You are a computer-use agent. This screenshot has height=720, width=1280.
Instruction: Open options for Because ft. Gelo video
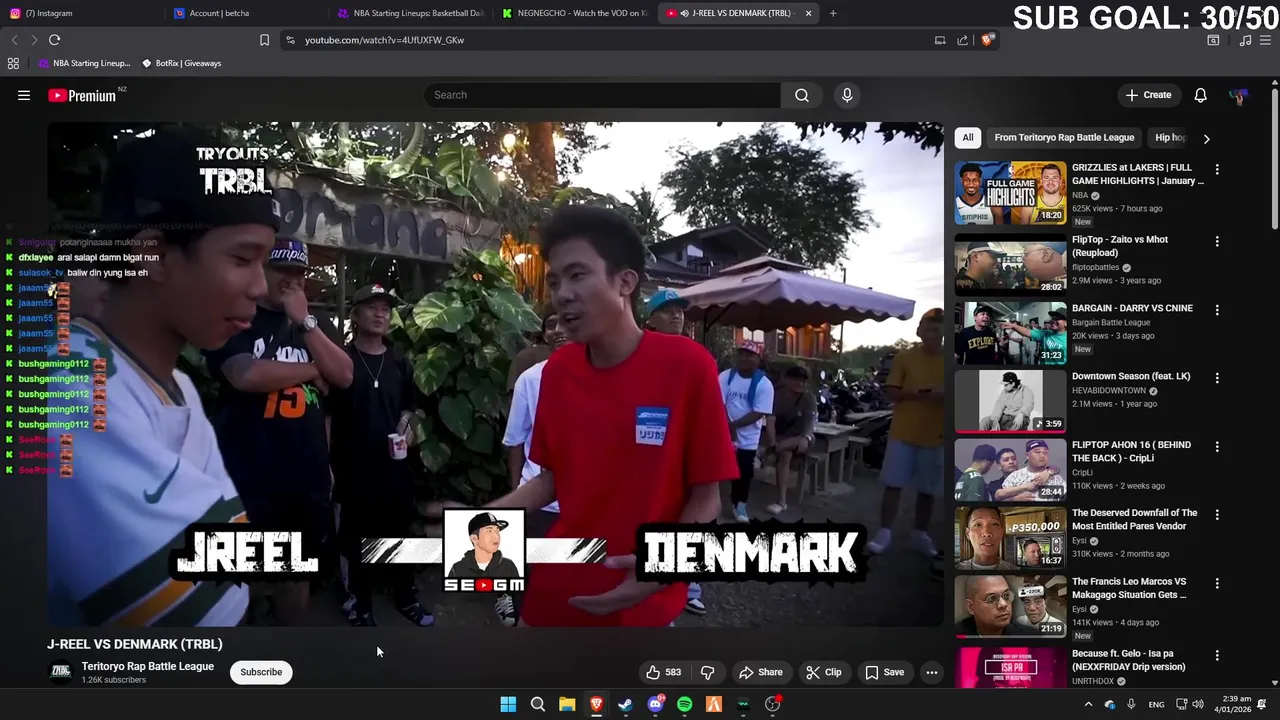coord(1217,655)
